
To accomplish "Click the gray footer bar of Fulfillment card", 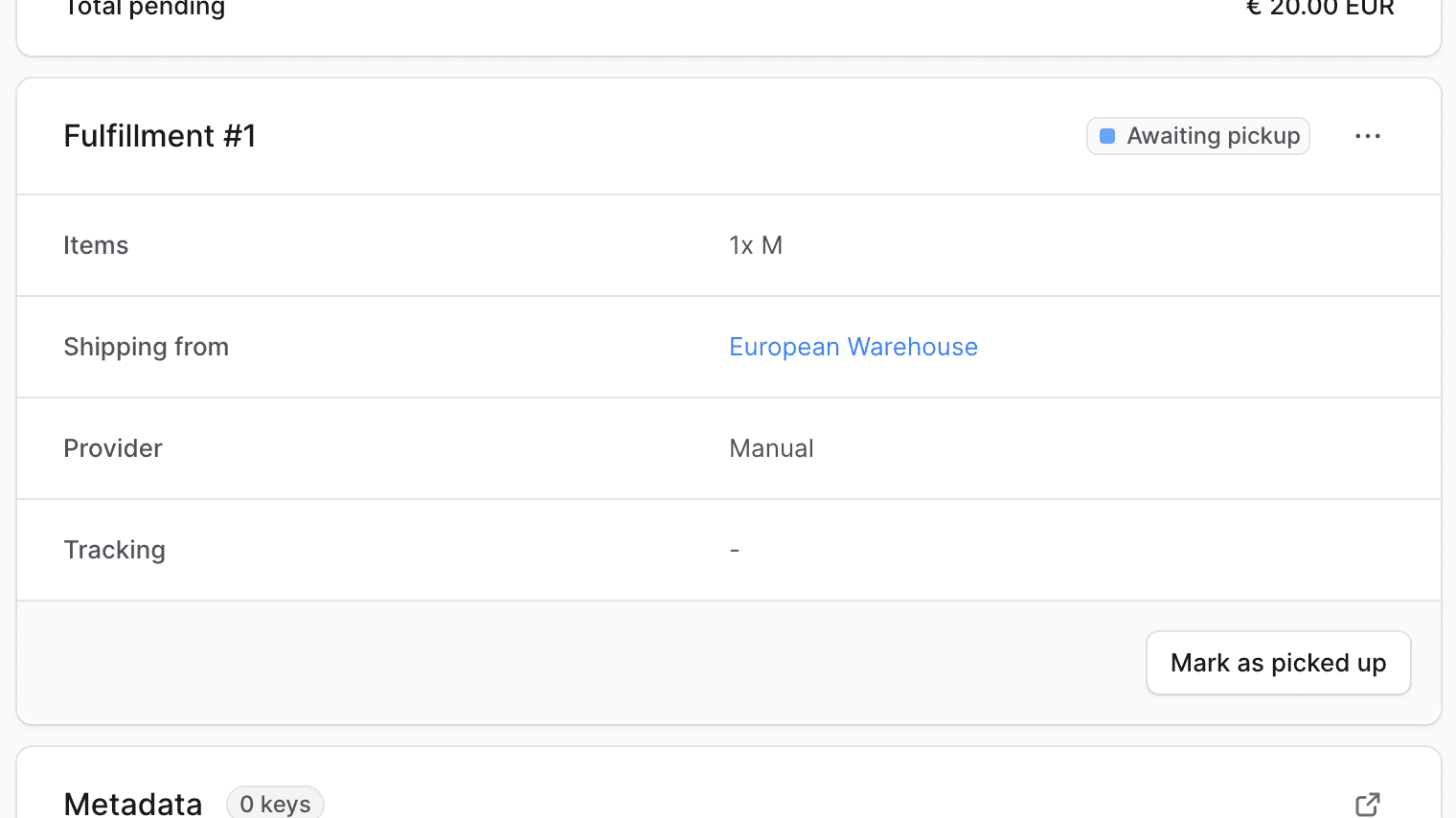I will tap(575, 663).
